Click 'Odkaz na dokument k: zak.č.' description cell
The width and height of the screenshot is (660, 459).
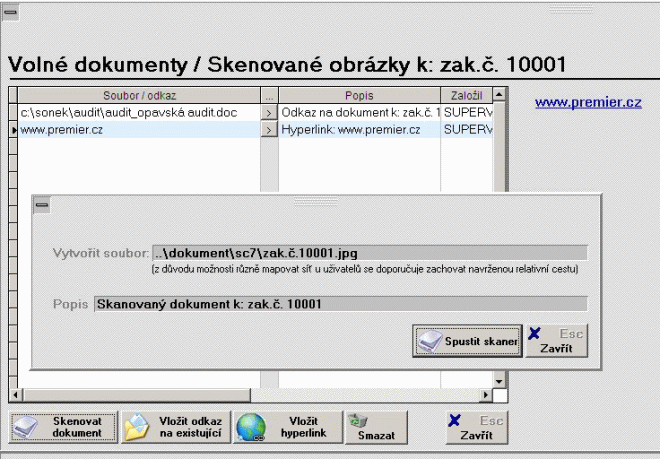[359, 112]
